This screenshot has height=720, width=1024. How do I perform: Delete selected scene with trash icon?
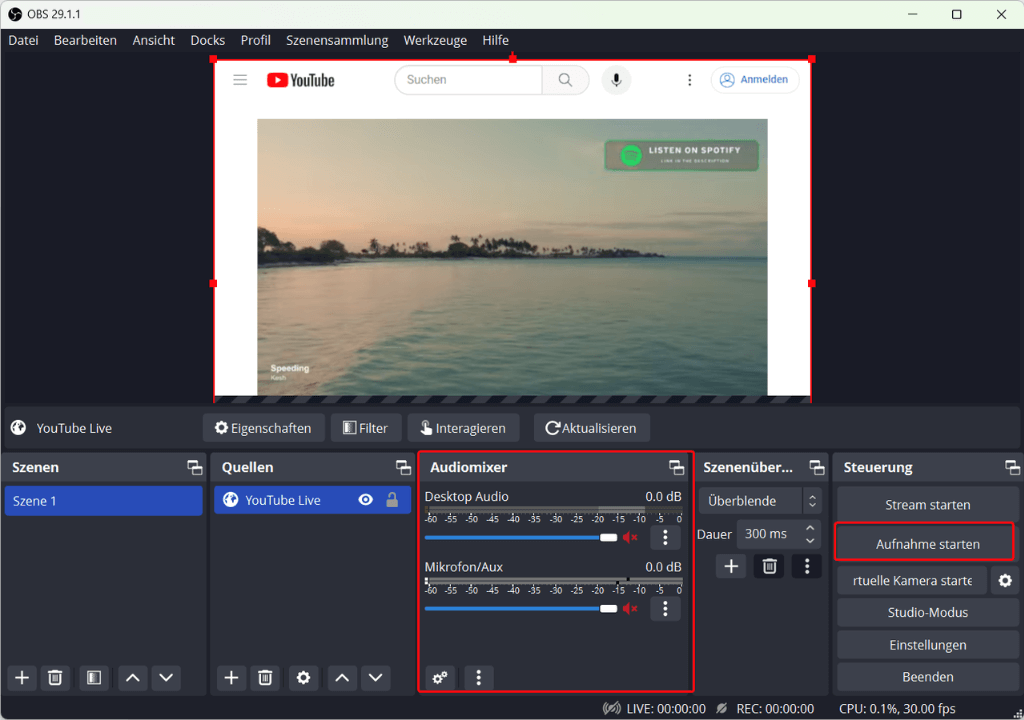tap(55, 678)
